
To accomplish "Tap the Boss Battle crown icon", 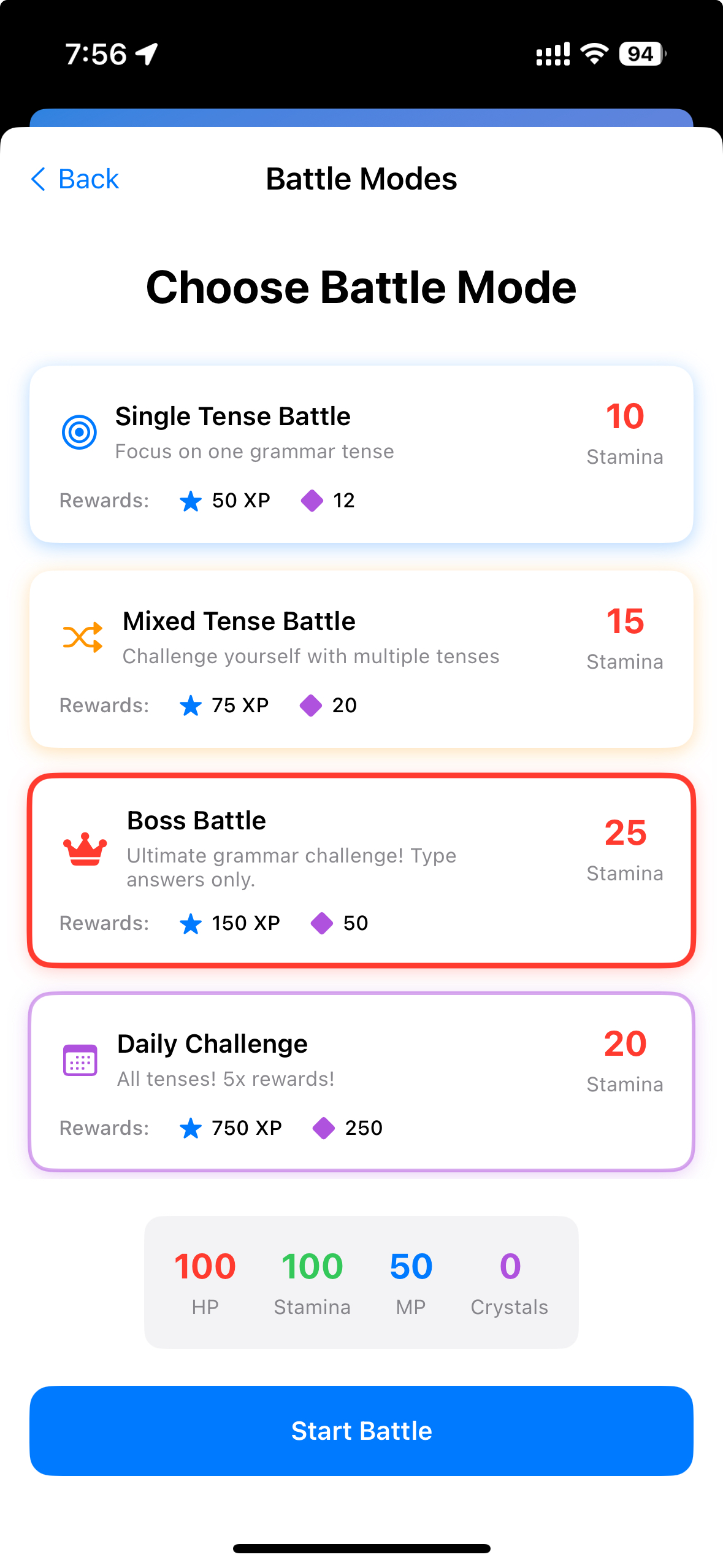I will tap(85, 849).
